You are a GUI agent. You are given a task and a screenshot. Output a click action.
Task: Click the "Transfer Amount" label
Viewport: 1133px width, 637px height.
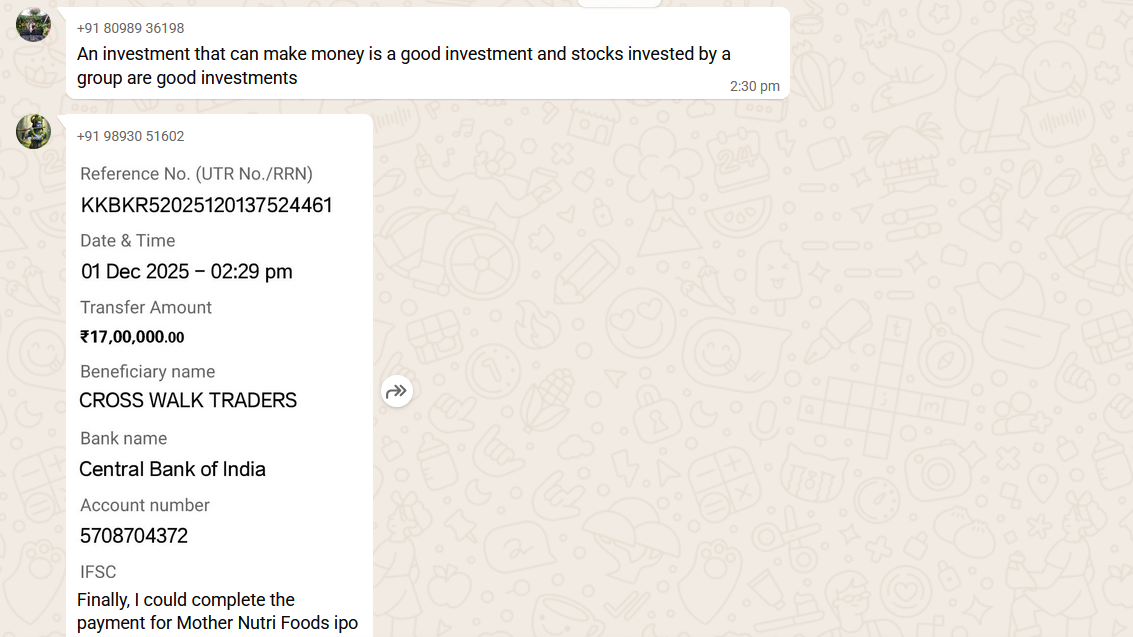tap(146, 308)
